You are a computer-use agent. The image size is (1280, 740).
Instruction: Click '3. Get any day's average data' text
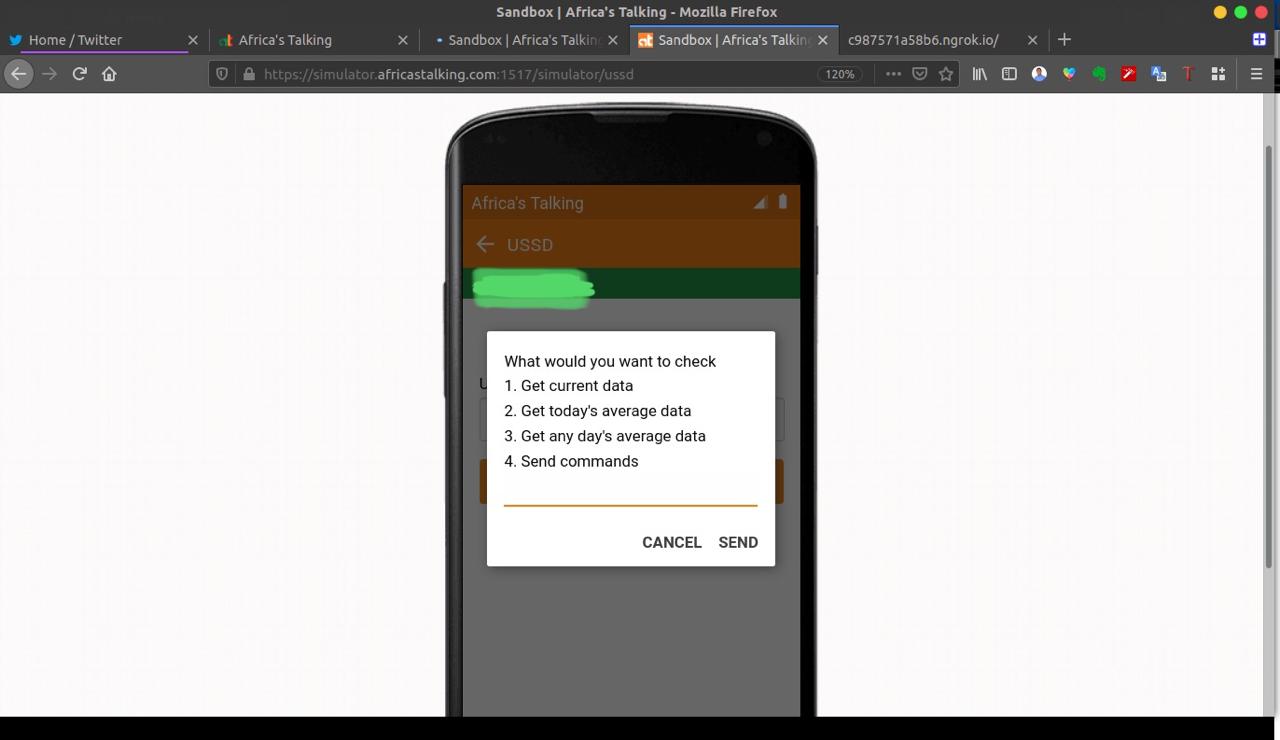pos(605,436)
